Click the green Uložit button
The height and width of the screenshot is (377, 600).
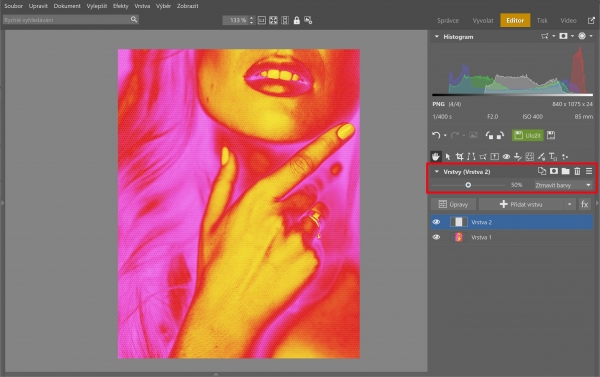point(528,135)
